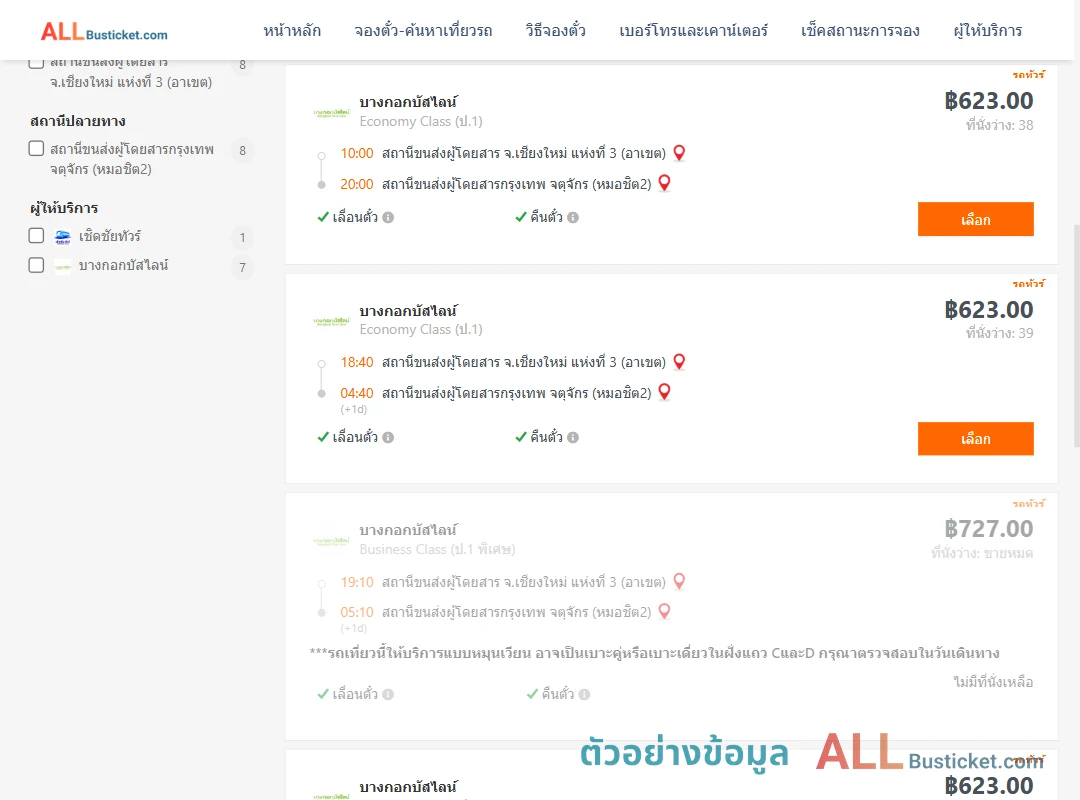Viewport: 1080px width, 800px height.
Task: Go to จองตั๋ว-ค้นหาเที่ยวรถ menu
Action: point(423,30)
